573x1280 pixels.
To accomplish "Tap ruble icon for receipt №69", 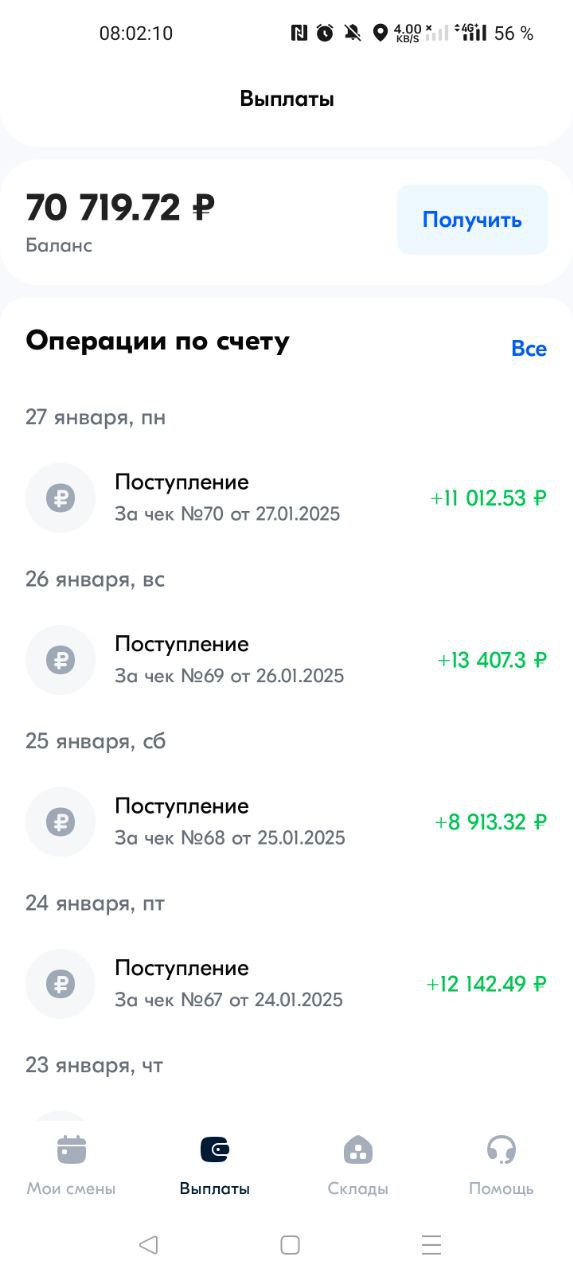I will (x=60, y=660).
